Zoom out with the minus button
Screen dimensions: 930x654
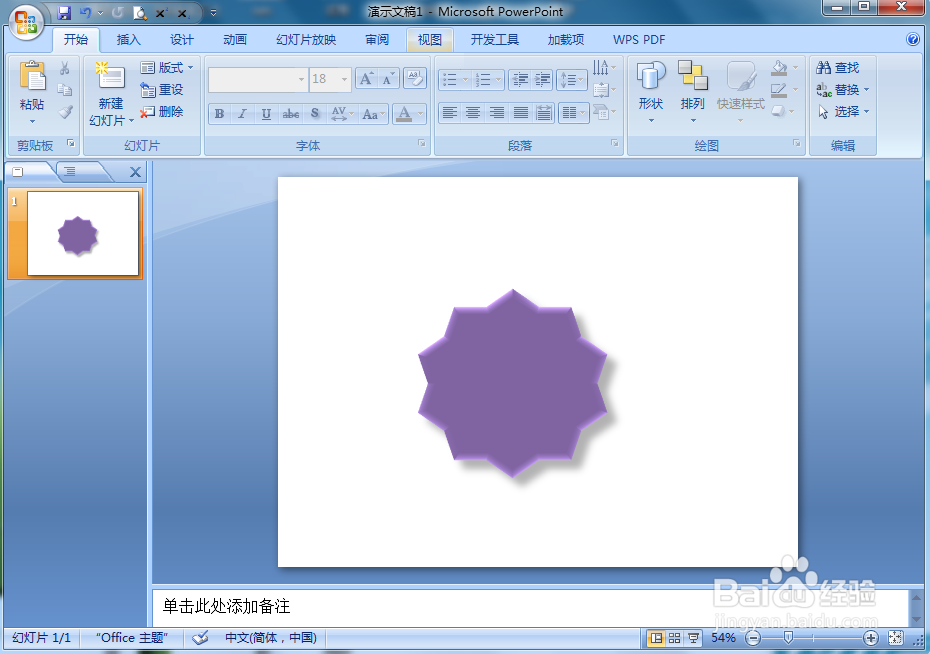click(x=753, y=638)
